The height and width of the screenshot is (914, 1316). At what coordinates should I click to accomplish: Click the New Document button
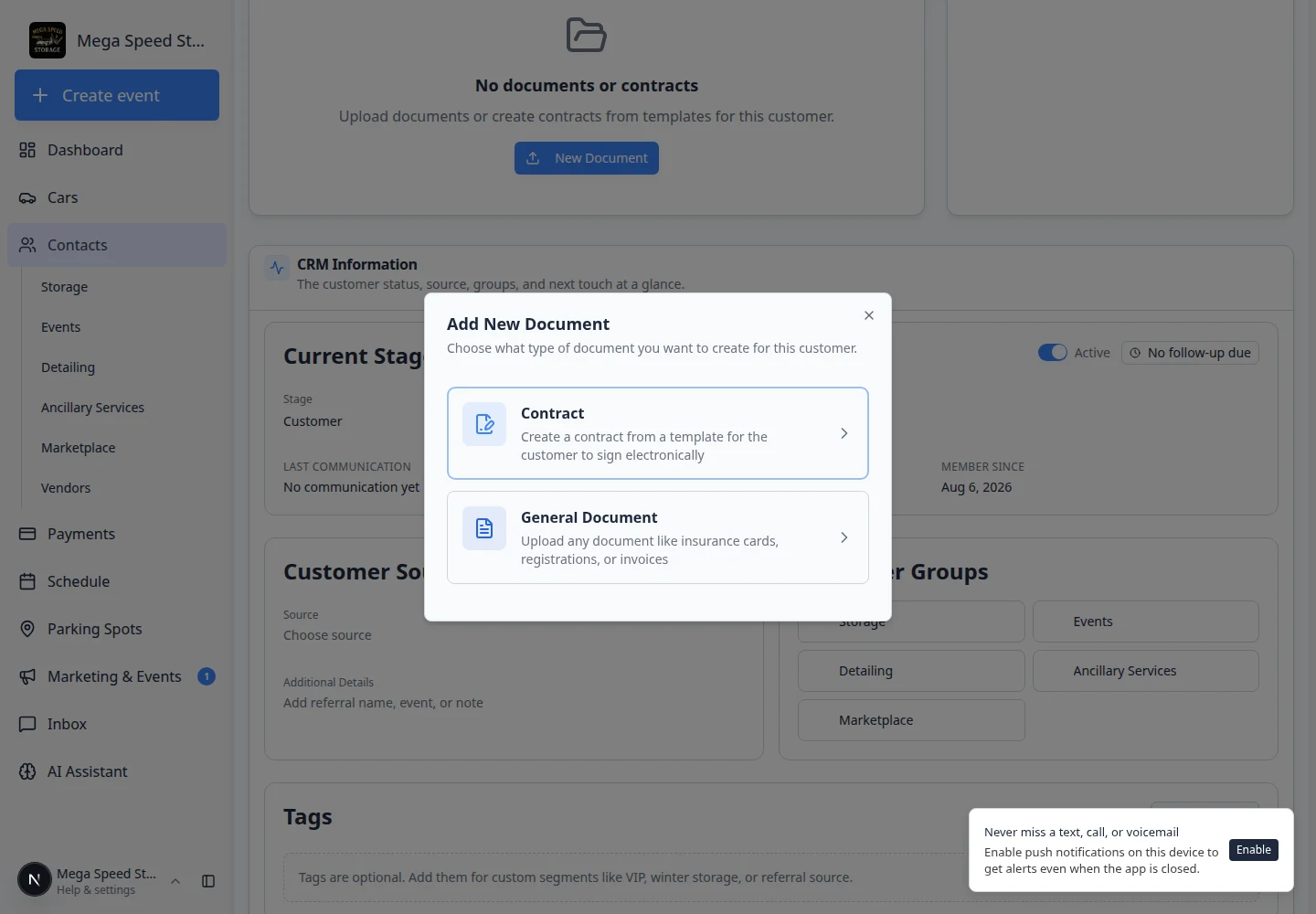[587, 158]
